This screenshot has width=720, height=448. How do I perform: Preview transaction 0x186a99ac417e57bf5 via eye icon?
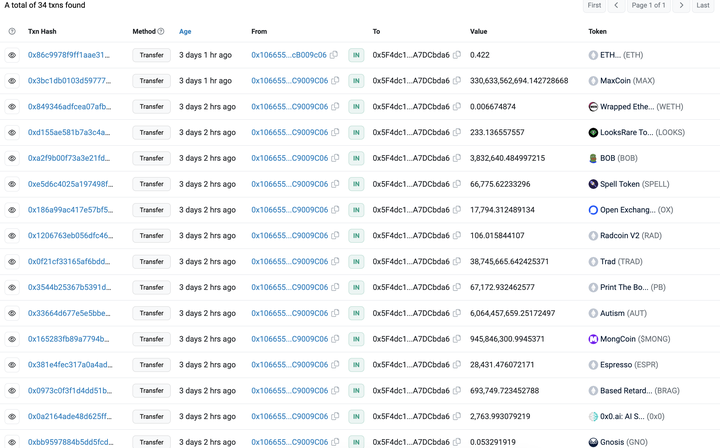tap(12, 210)
